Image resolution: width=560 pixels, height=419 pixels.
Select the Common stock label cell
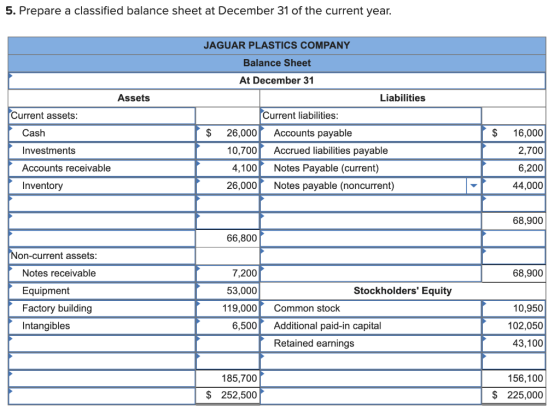[x=371, y=308]
